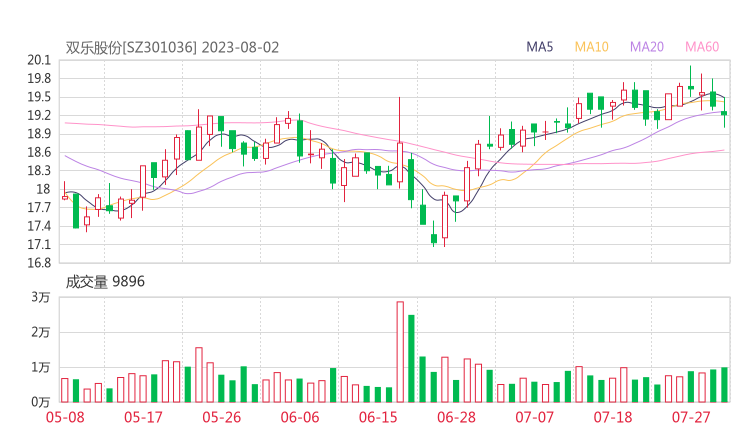The height and width of the screenshot is (440, 740).
Task: Click the 20.1 price axis label
Action: (39, 60)
